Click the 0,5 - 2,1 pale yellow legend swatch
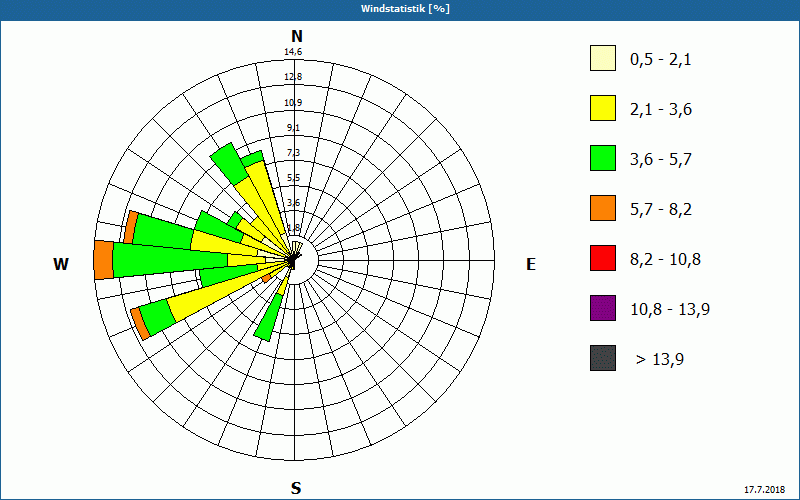Image resolution: width=800 pixels, height=500 pixels. [x=603, y=58]
